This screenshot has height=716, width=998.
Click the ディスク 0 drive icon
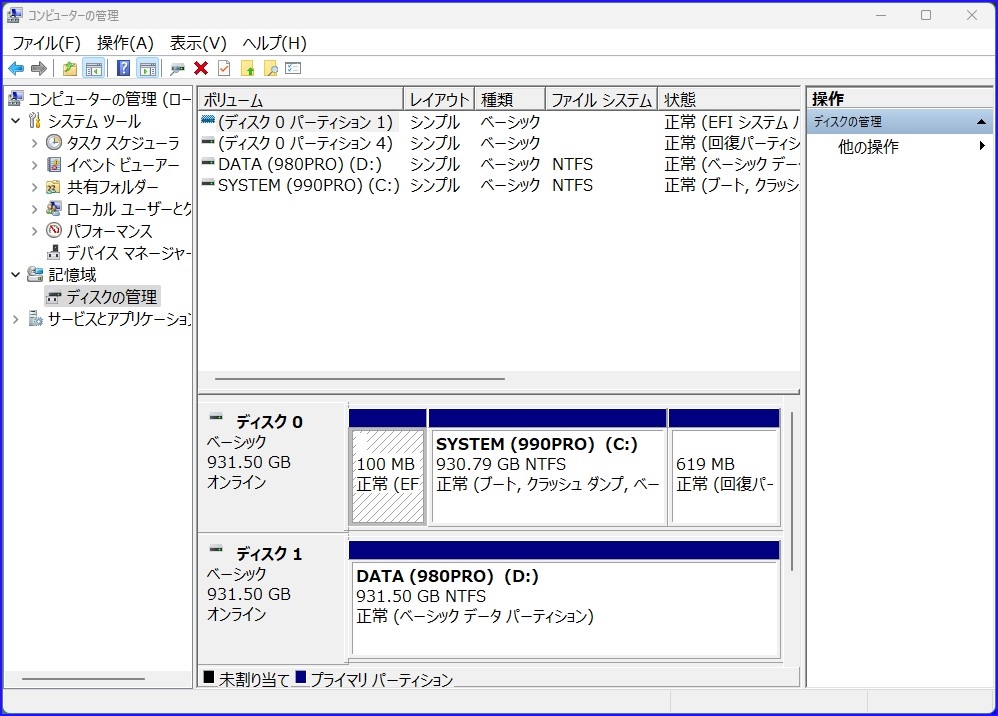point(216,417)
